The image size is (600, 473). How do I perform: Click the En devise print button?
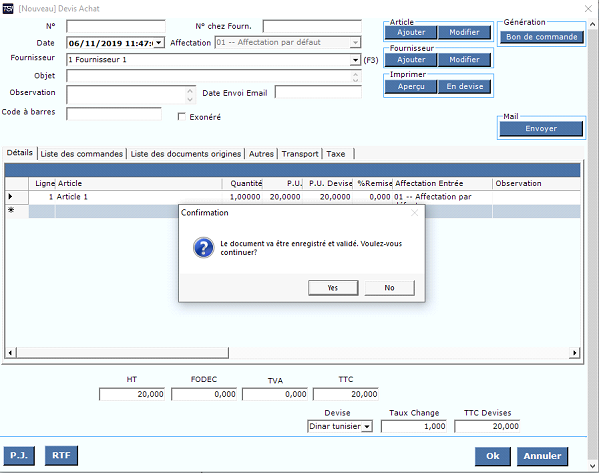tap(464, 86)
